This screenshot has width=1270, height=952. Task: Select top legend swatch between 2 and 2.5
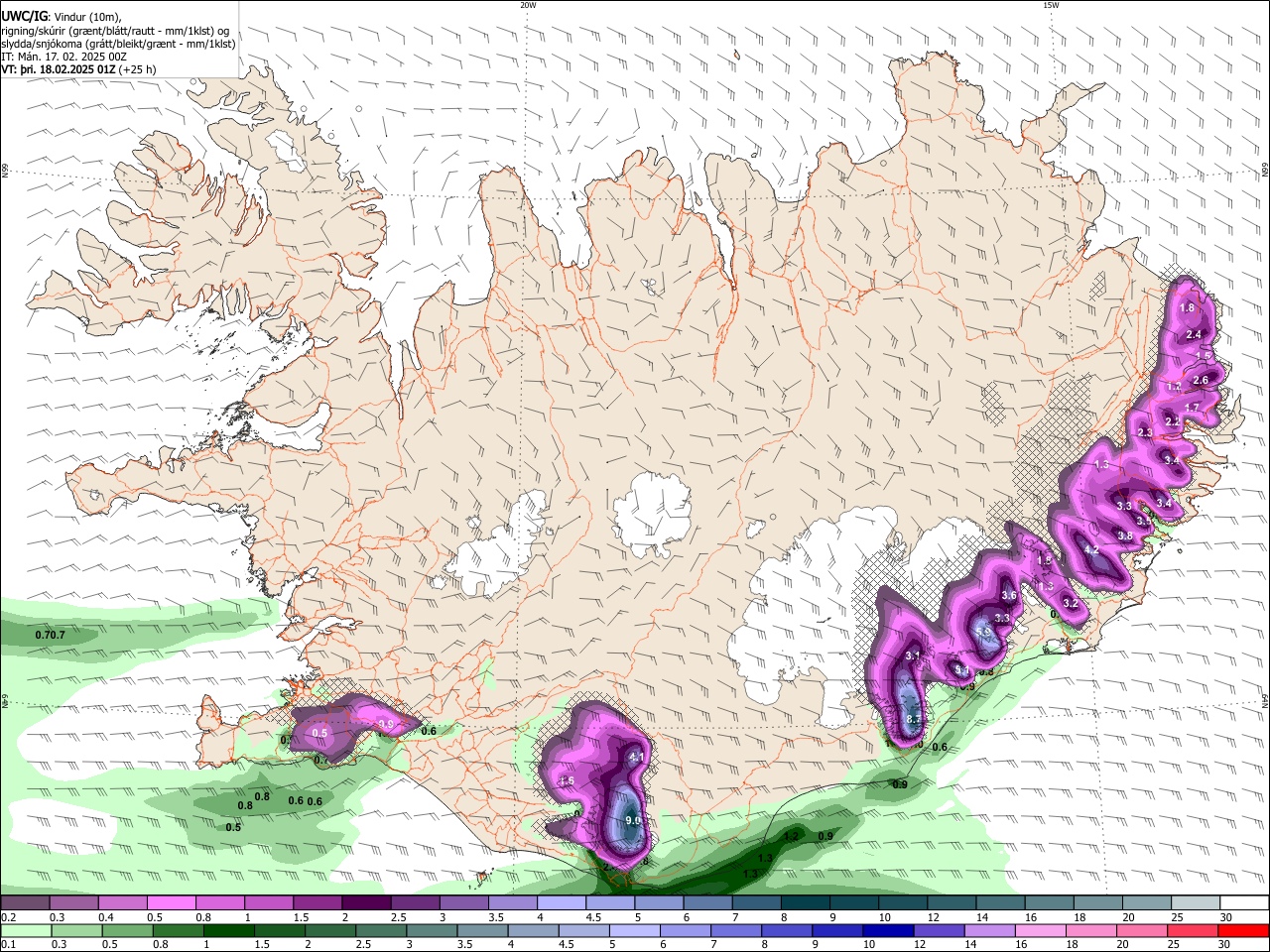(365, 902)
